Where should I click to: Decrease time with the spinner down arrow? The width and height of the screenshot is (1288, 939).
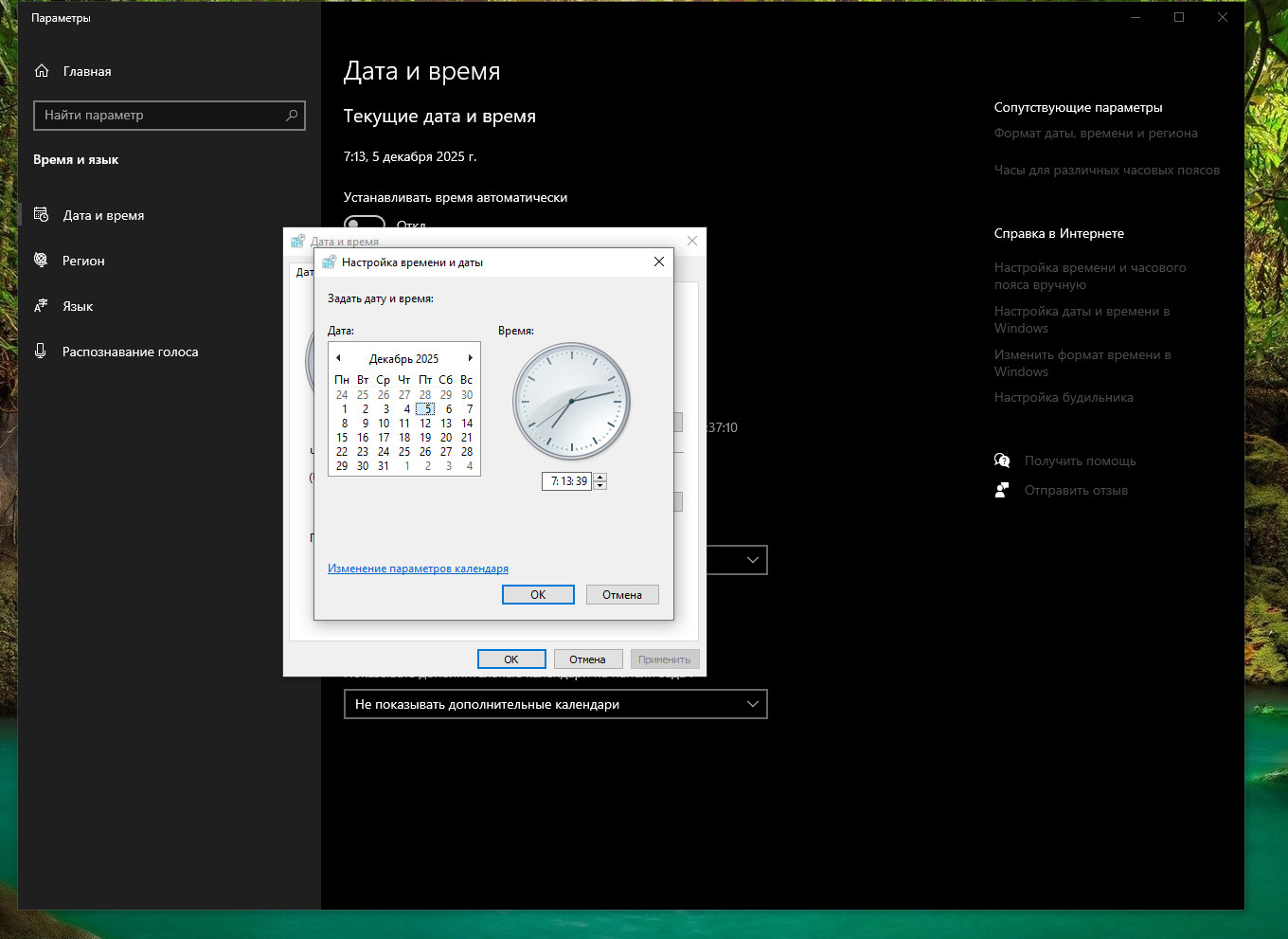click(600, 485)
